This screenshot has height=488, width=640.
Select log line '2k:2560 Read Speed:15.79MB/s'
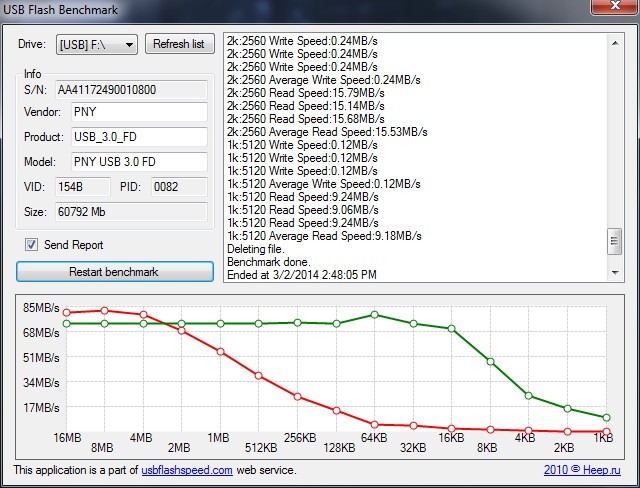click(x=306, y=93)
